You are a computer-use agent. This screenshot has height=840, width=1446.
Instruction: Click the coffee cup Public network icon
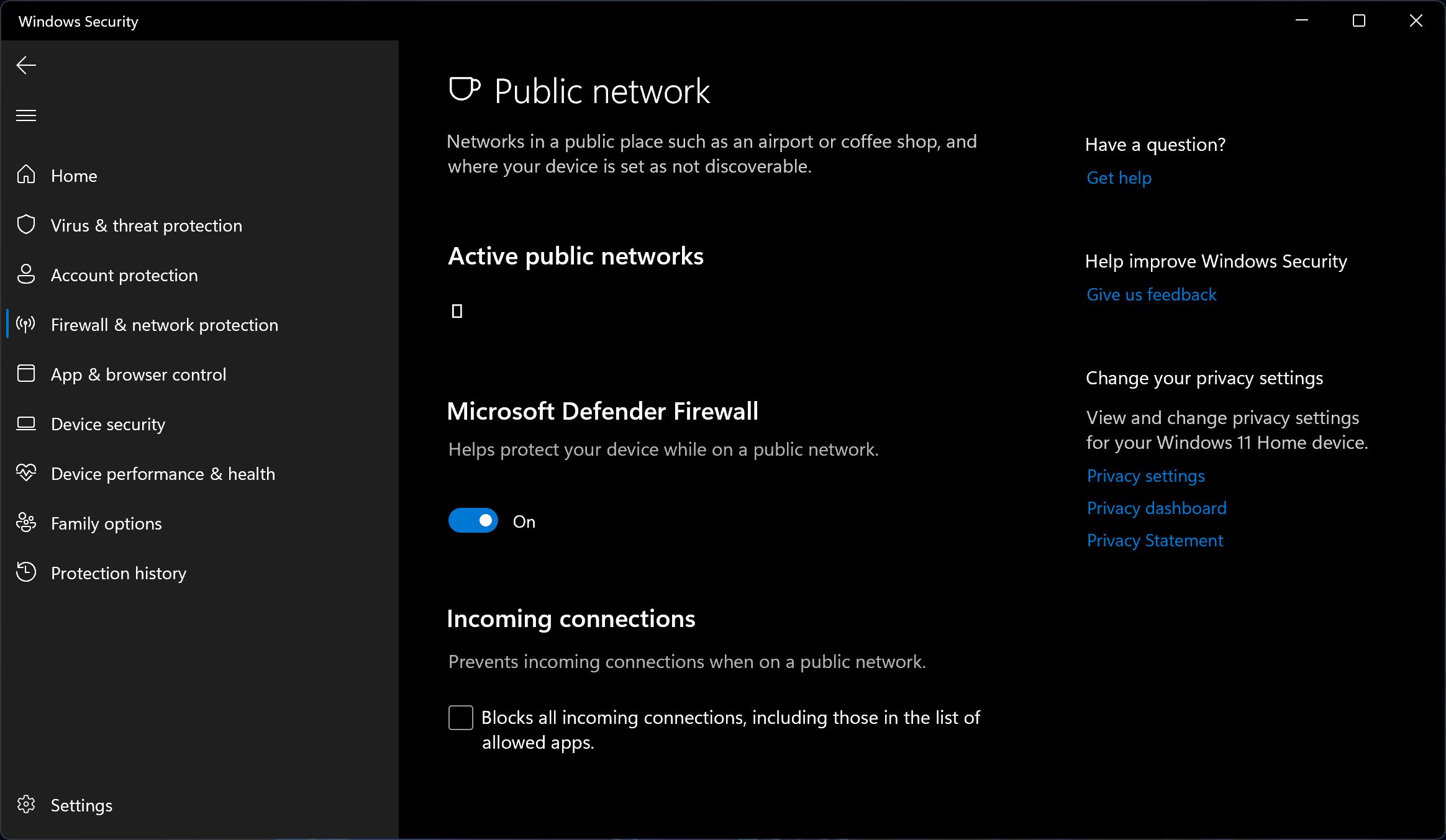pyautogui.click(x=465, y=89)
